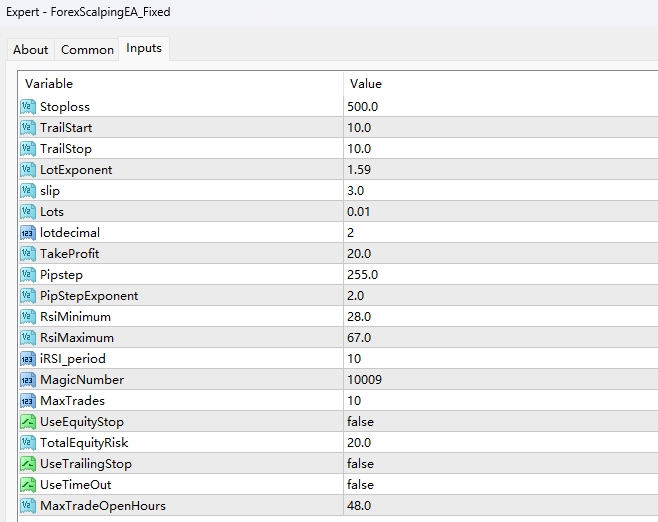Click the Lots variable icon
This screenshot has width=658, height=522.
(28, 211)
